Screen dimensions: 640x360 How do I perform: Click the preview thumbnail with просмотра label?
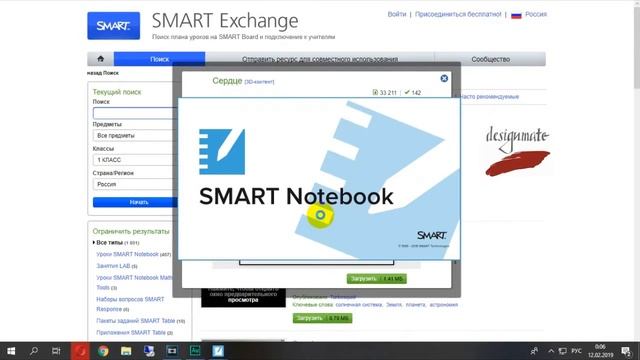click(x=243, y=297)
